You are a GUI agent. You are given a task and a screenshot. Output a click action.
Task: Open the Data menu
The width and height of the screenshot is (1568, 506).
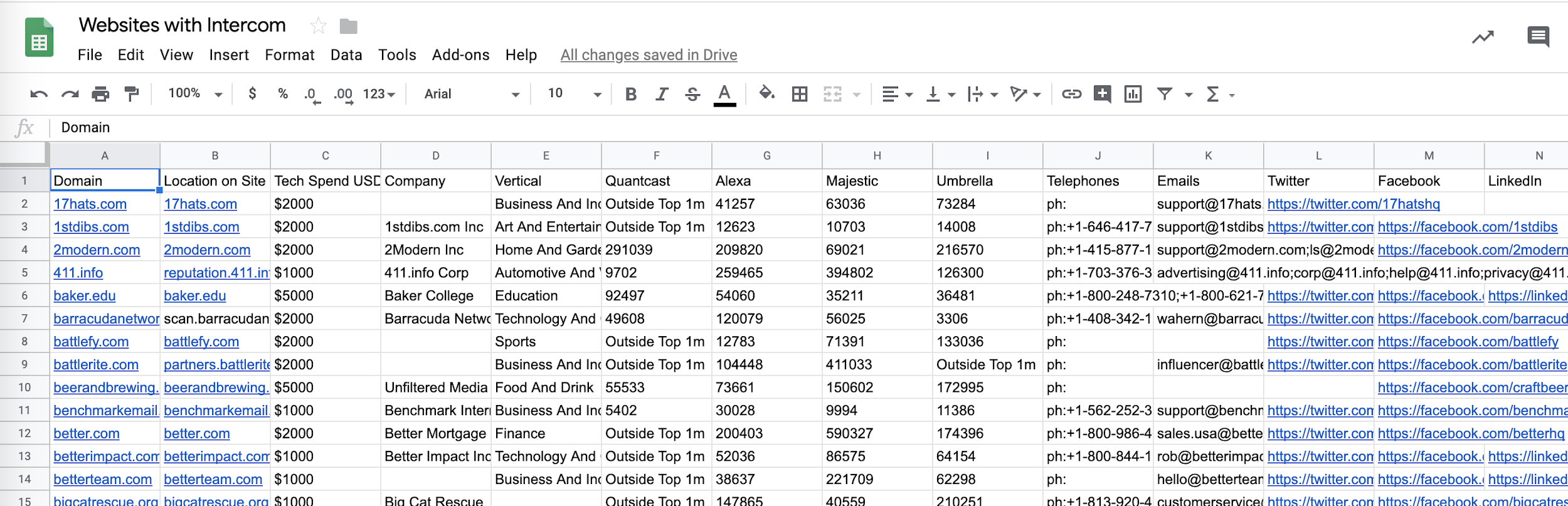(x=346, y=55)
